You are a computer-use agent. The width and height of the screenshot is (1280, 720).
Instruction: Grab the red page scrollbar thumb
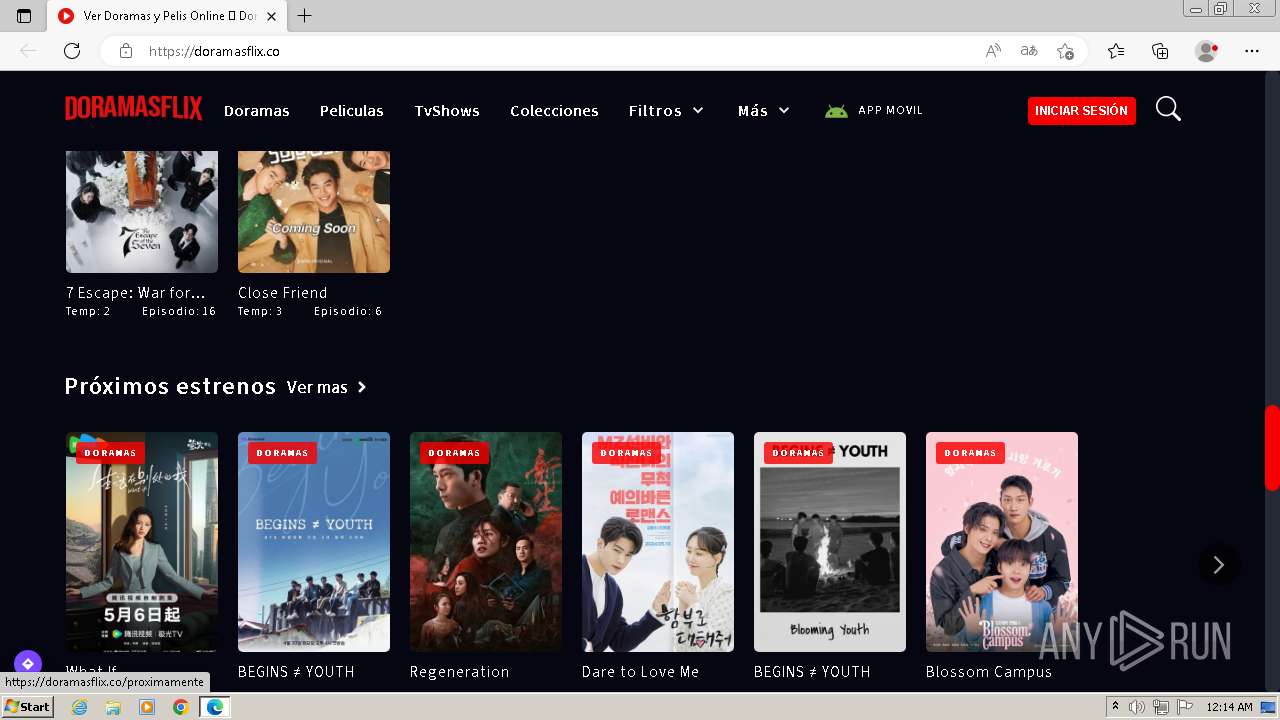(x=1272, y=447)
